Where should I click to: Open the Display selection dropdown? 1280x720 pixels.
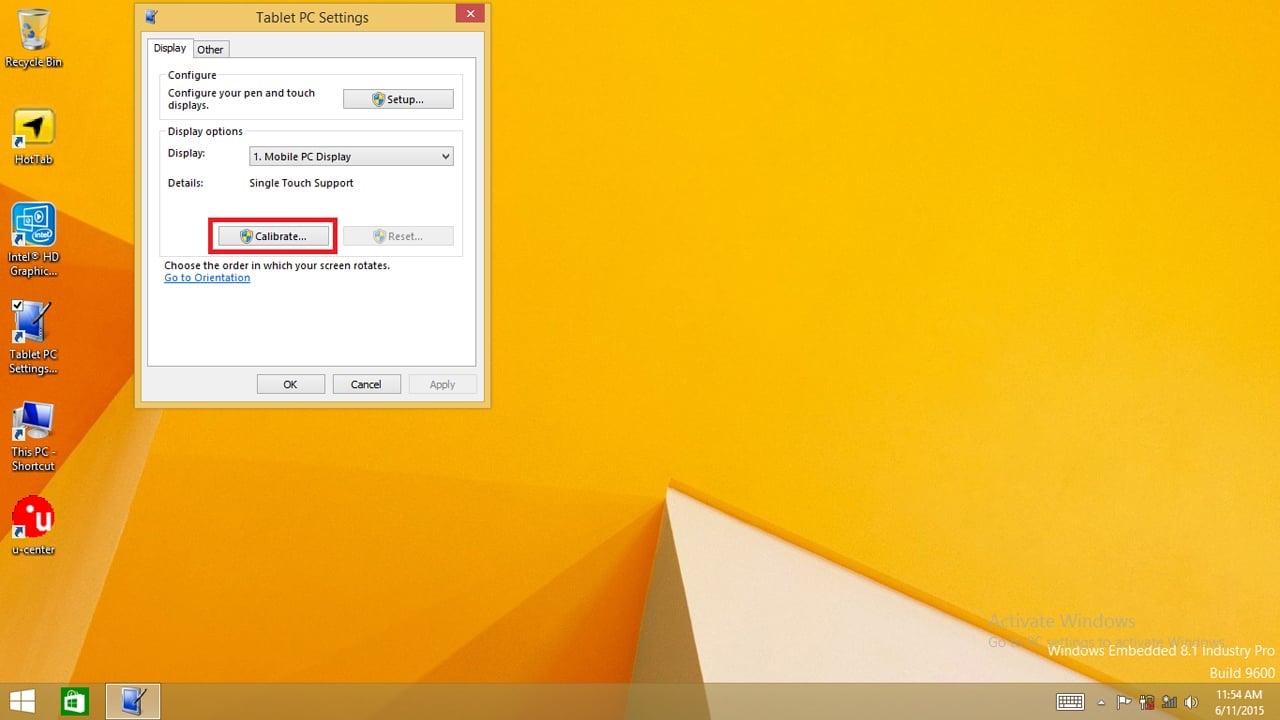(351, 156)
